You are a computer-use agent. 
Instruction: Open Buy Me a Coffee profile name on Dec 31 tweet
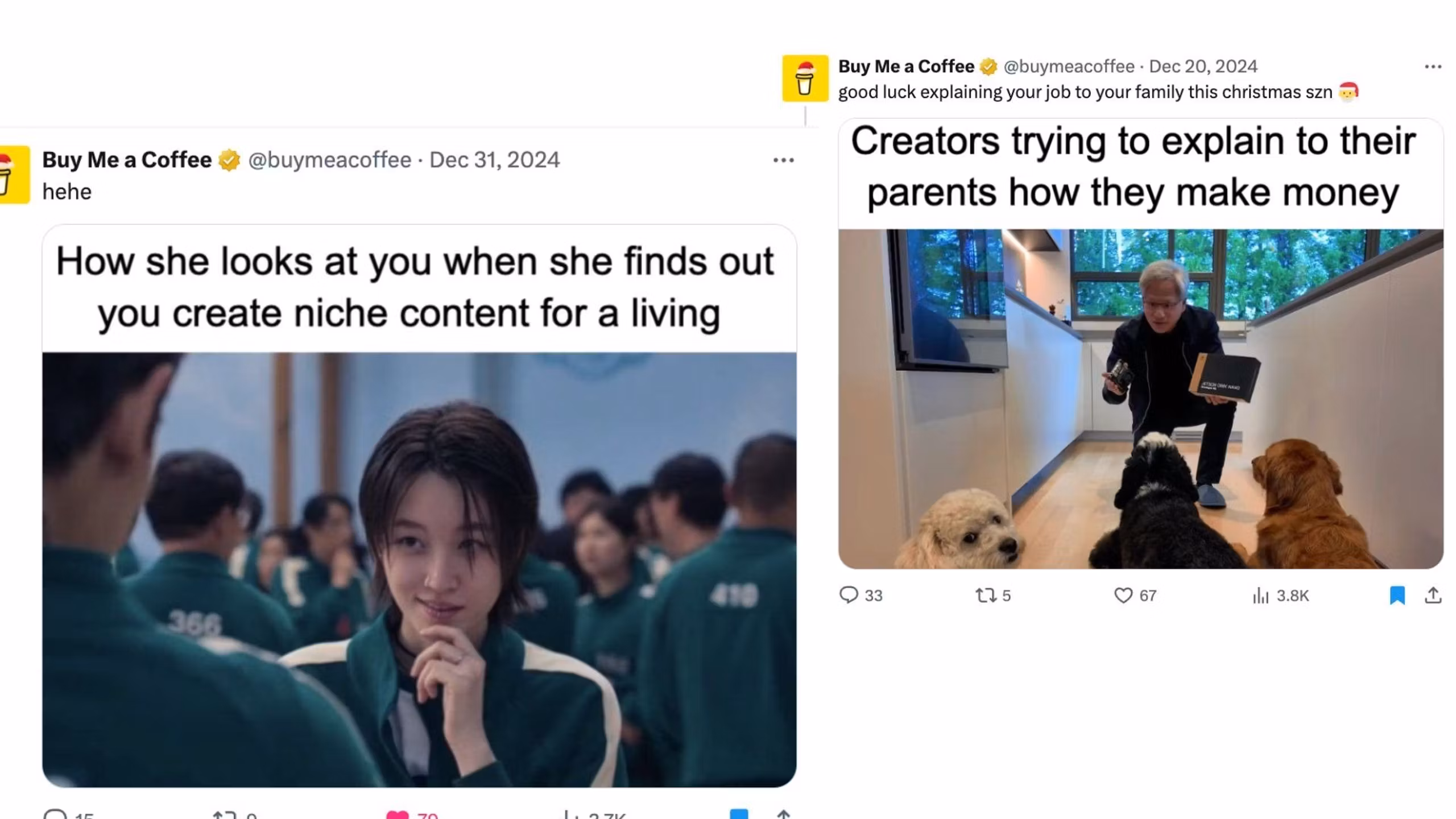[127, 160]
